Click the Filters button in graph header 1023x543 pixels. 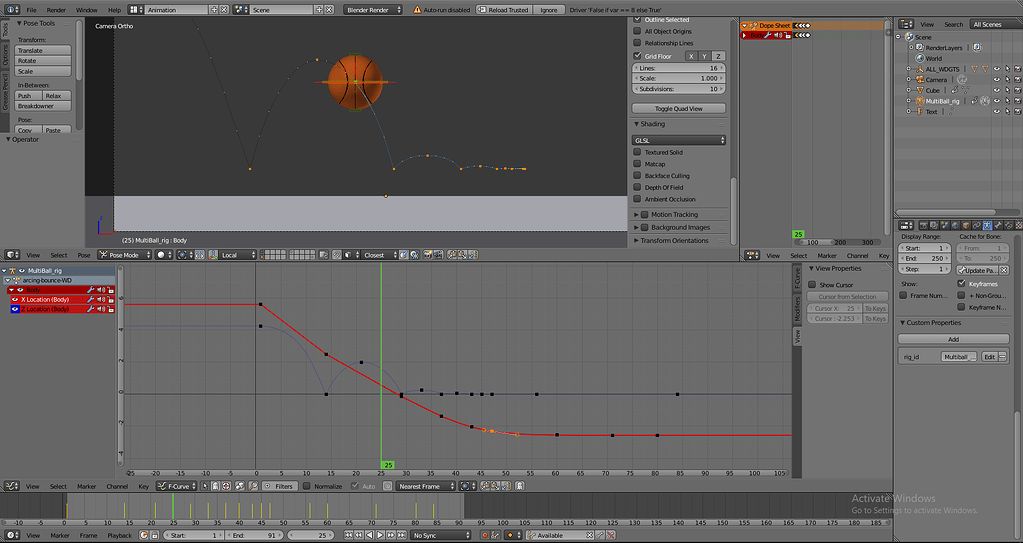[x=279, y=486]
